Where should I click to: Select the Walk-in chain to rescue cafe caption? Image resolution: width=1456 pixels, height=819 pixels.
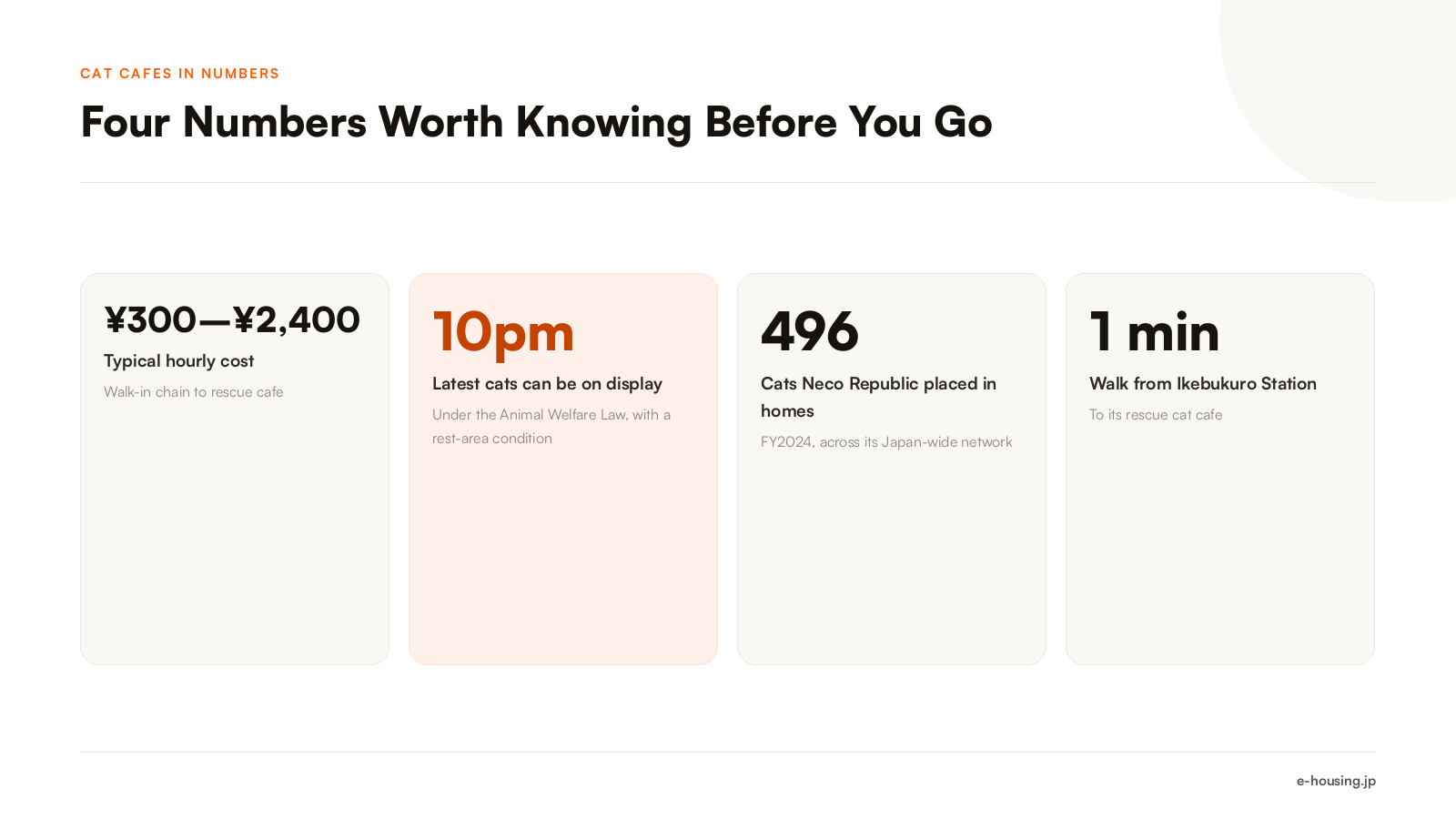tap(194, 392)
